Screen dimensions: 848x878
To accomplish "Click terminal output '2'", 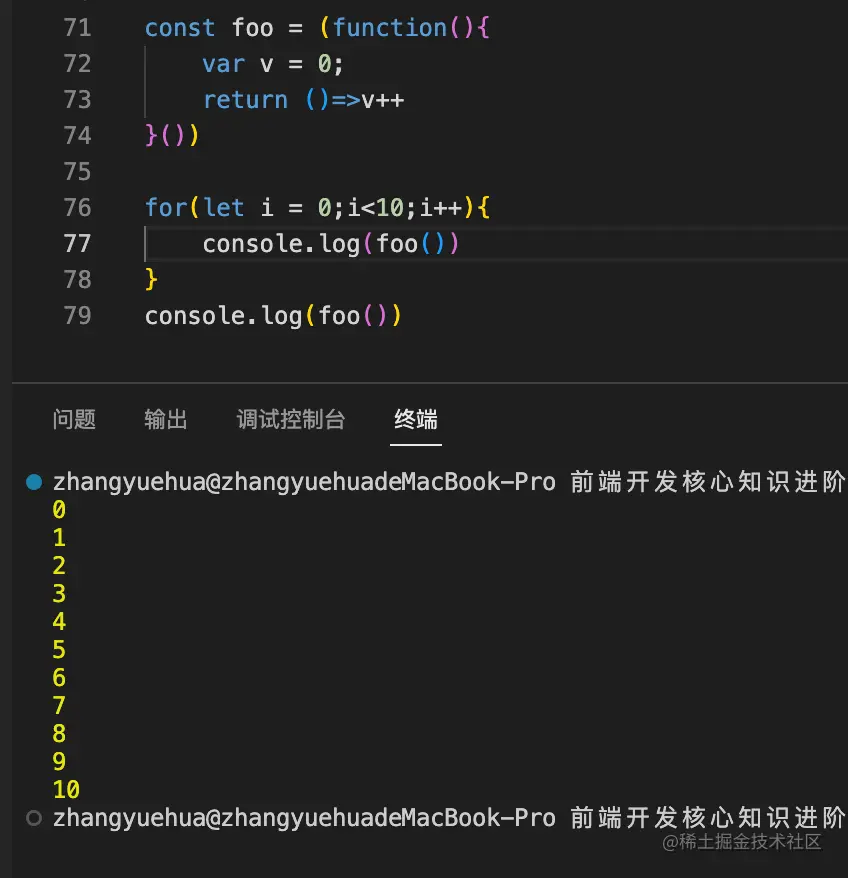I will (x=59, y=566).
